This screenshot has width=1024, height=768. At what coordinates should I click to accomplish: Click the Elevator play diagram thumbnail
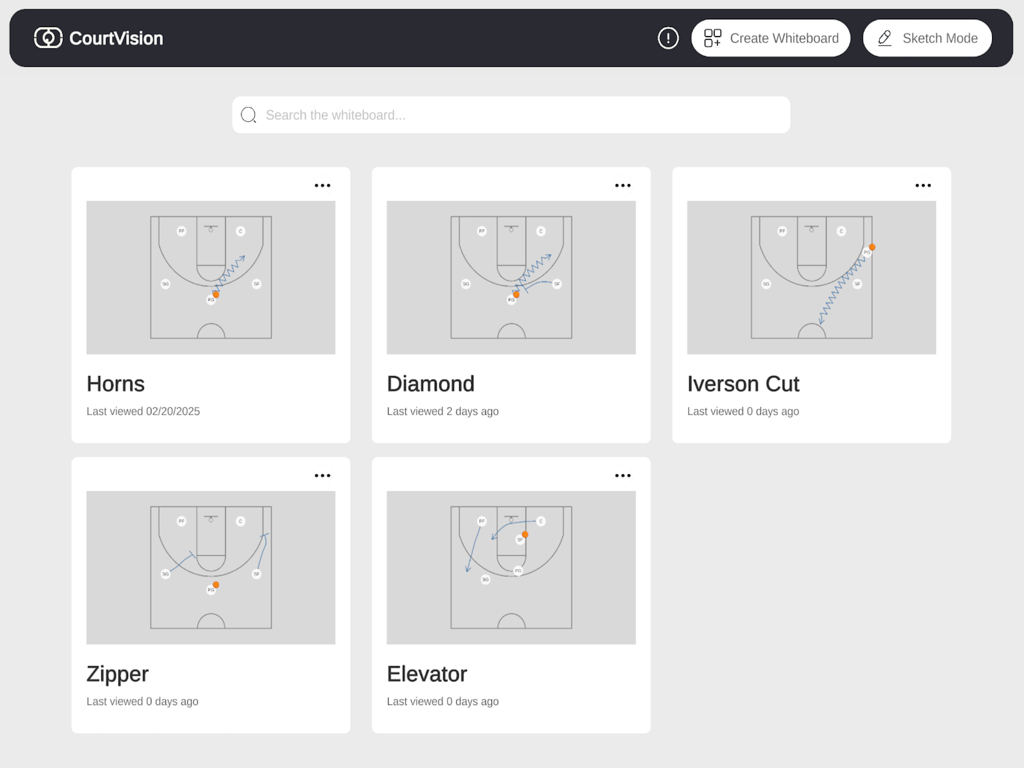tap(511, 567)
